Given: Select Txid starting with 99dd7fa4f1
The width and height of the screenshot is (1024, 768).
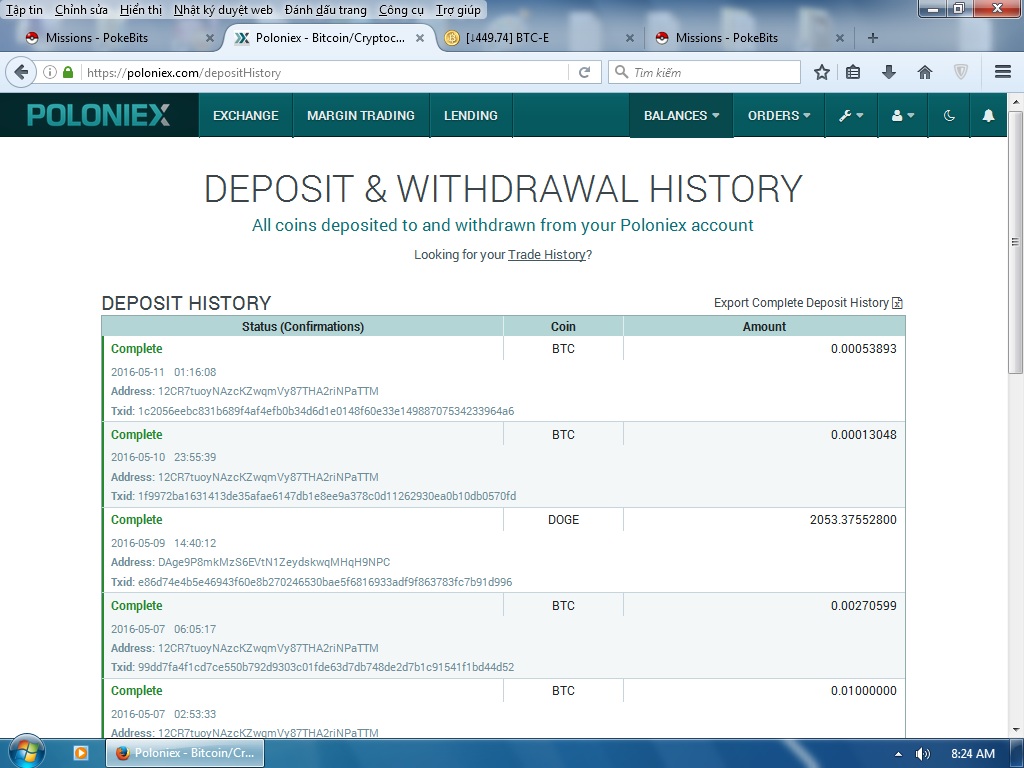Looking at the screenshot, I should click(326, 667).
